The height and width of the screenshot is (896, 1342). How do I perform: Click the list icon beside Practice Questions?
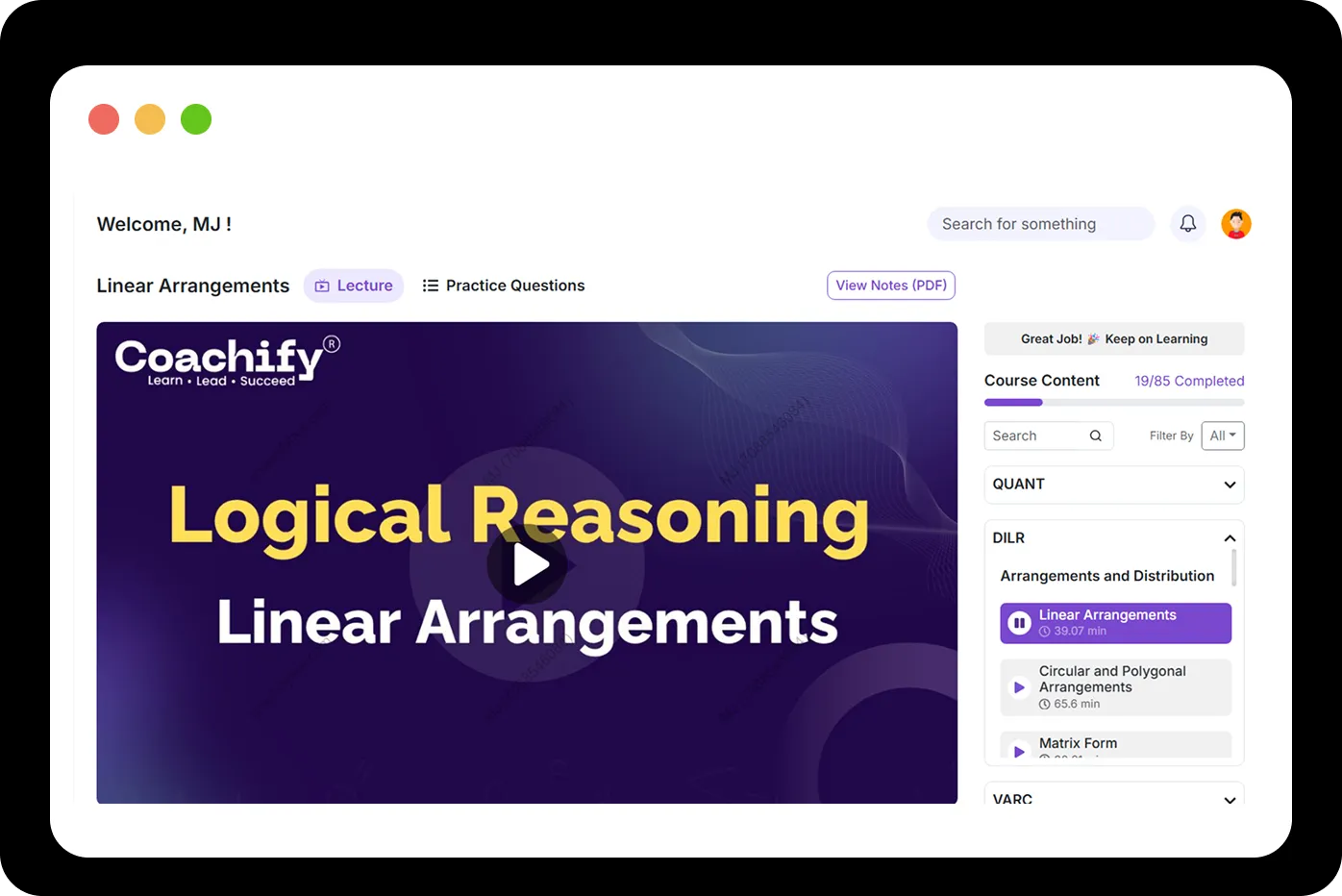click(x=431, y=285)
